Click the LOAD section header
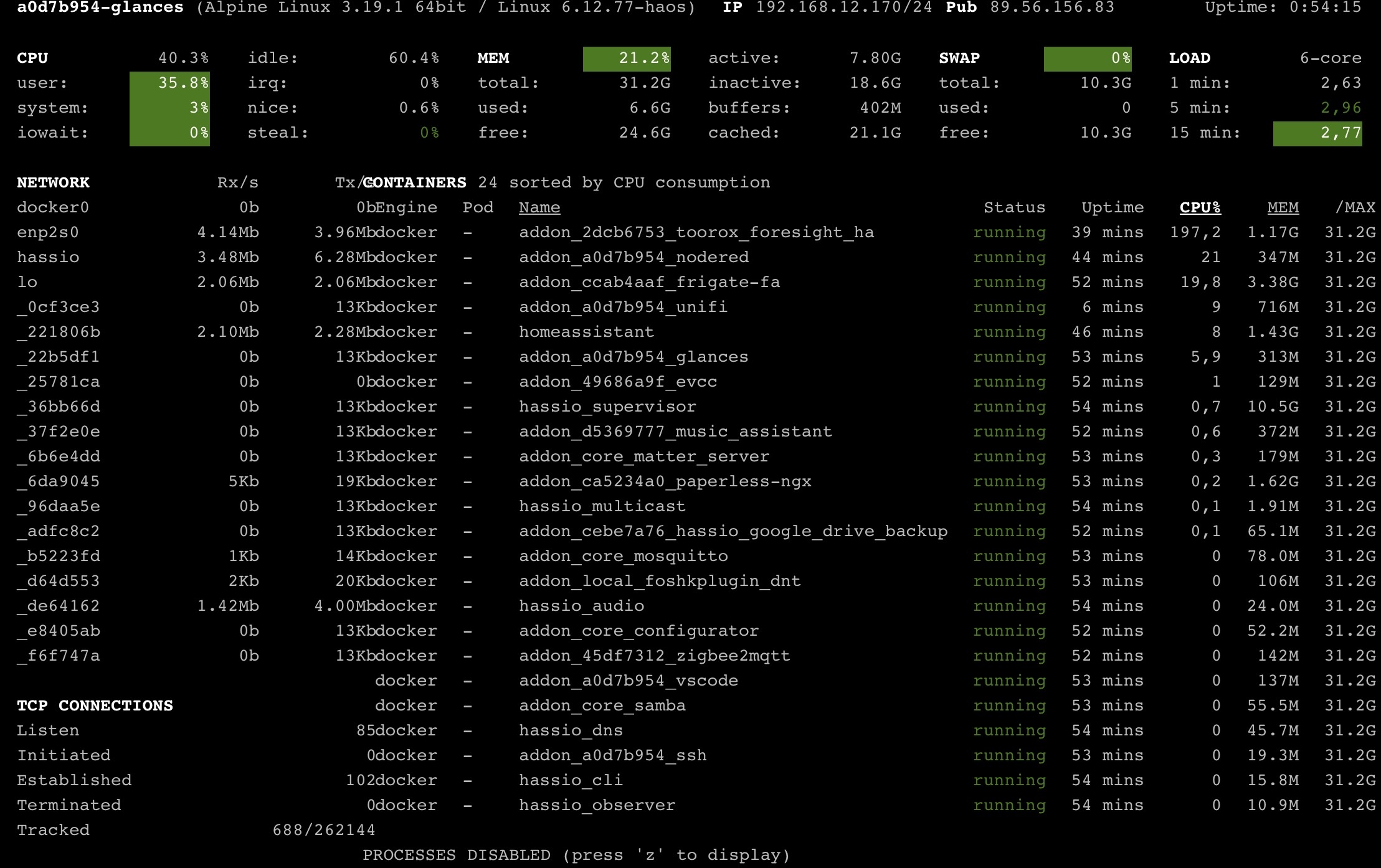Image resolution: width=1381 pixels, height=868 pixels. (1189, 59)
